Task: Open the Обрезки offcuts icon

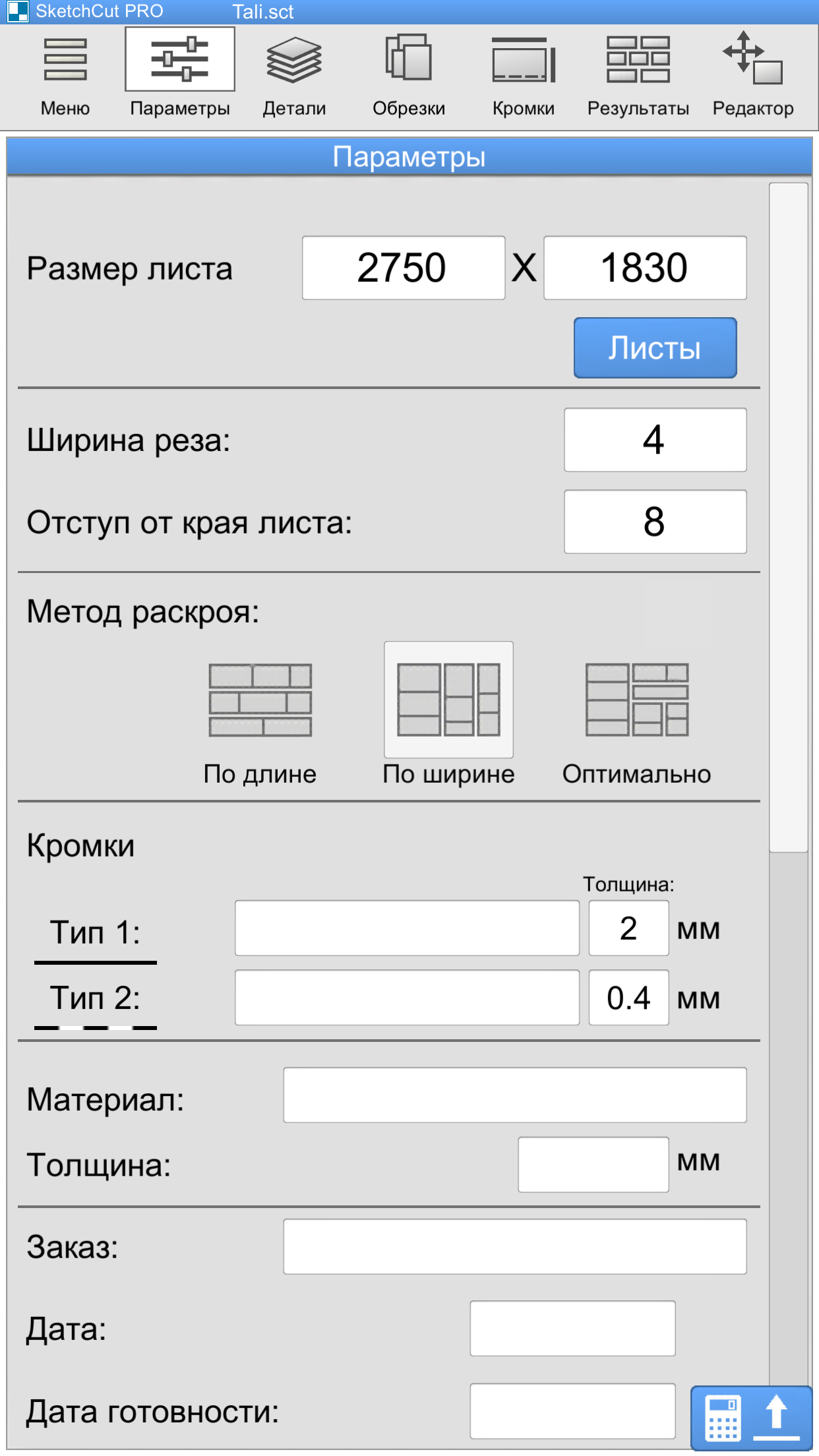Action: click(x=408, y=57)
